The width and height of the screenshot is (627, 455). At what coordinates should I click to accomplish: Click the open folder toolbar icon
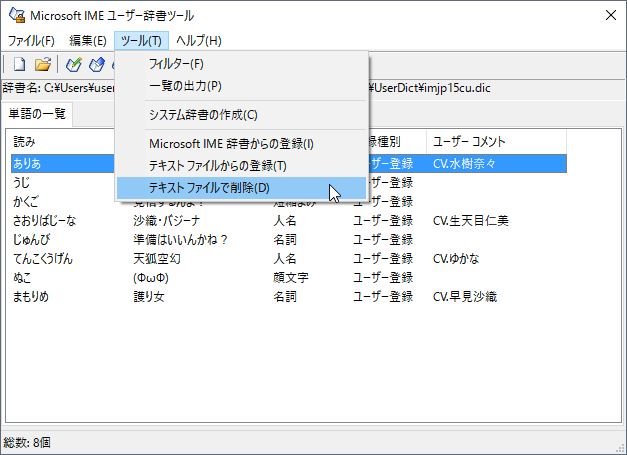point(42,64)
